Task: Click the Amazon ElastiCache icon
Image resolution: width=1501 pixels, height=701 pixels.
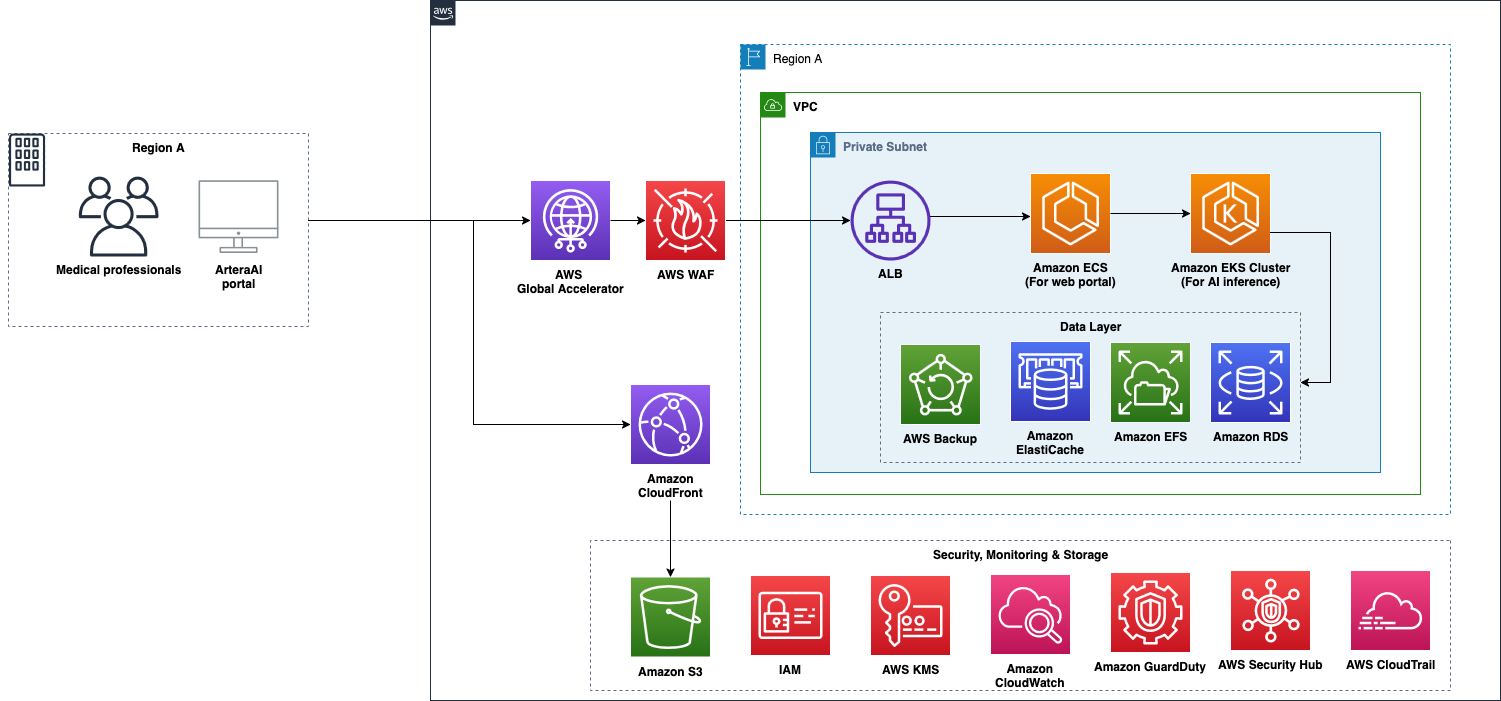Action: click(x=1050, y=381)
